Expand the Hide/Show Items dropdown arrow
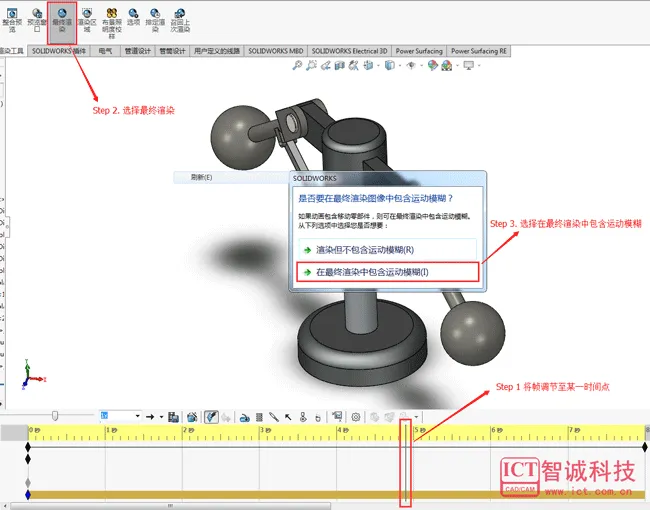Image resolution: width=650 pixels, height=510 pixels. [x=422, y=66]
